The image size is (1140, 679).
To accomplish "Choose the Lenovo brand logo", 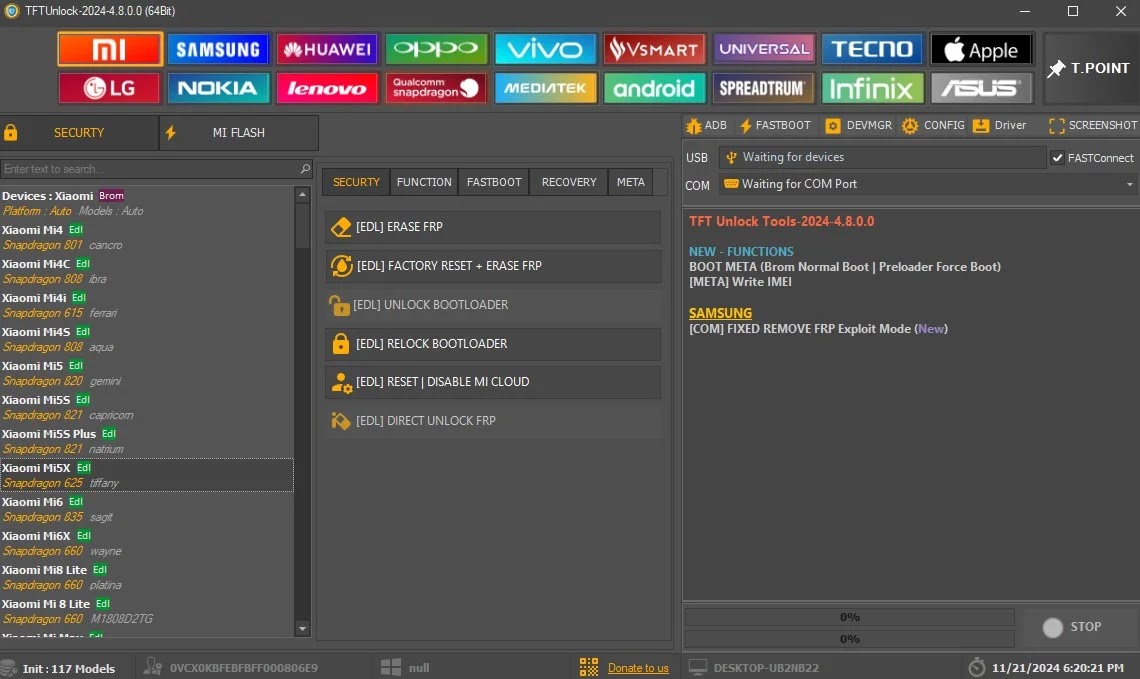I will [327, 88].
